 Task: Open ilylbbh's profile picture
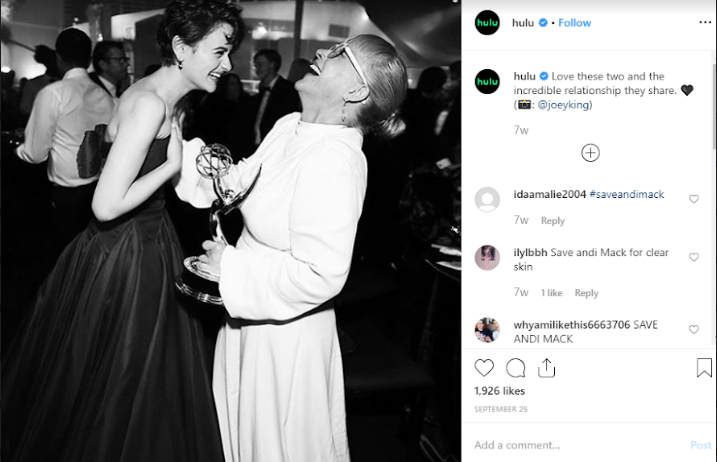click(x=487, y=257)
